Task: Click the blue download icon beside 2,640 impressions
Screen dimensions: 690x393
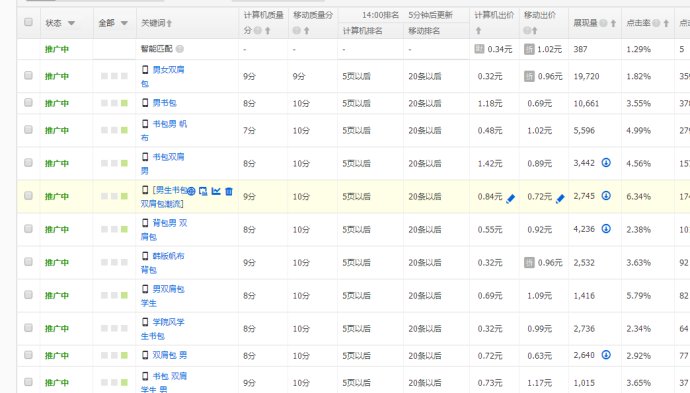Action: tap(606, 354)
